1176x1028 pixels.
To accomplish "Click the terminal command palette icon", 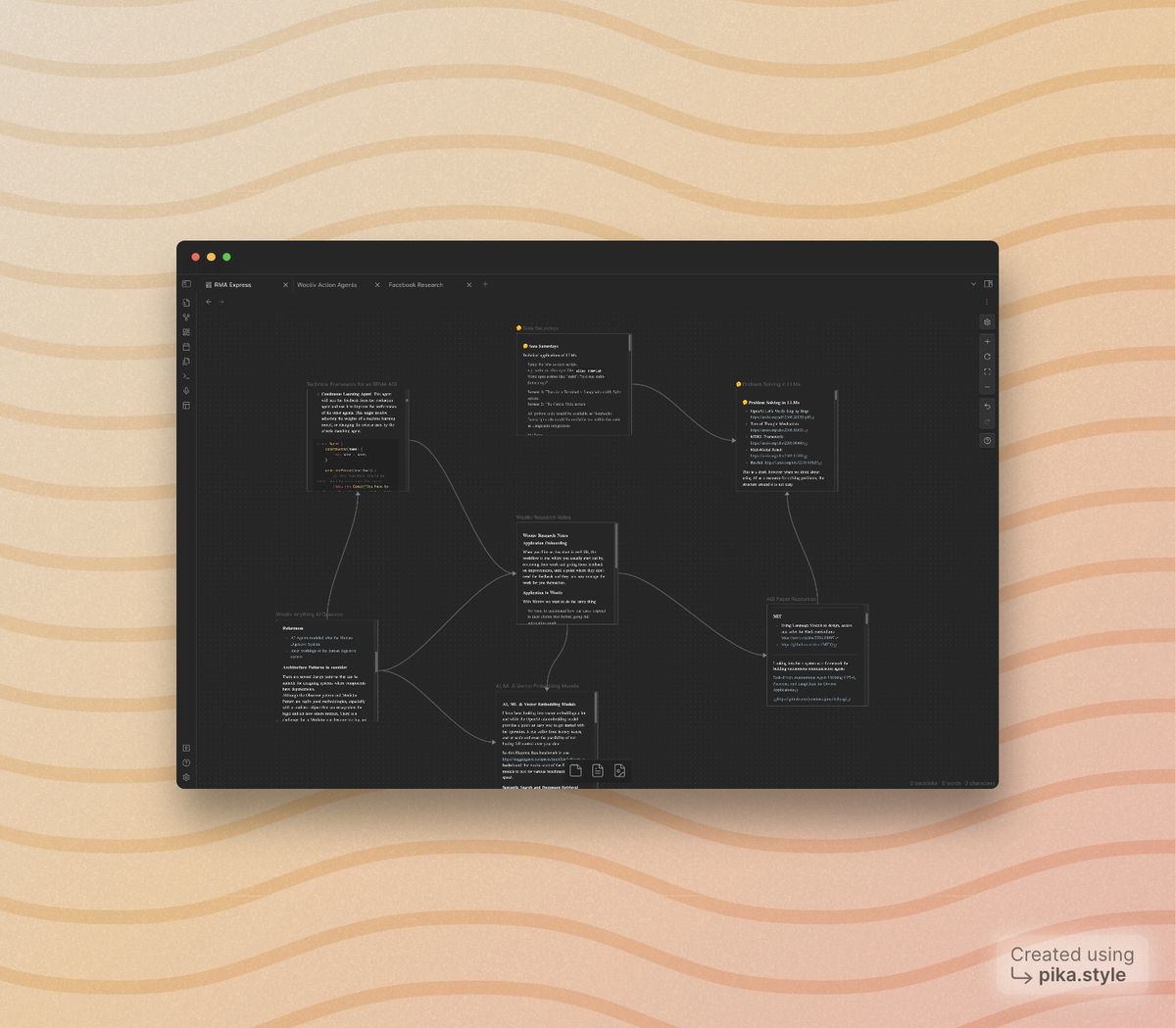I will point(186,376).
